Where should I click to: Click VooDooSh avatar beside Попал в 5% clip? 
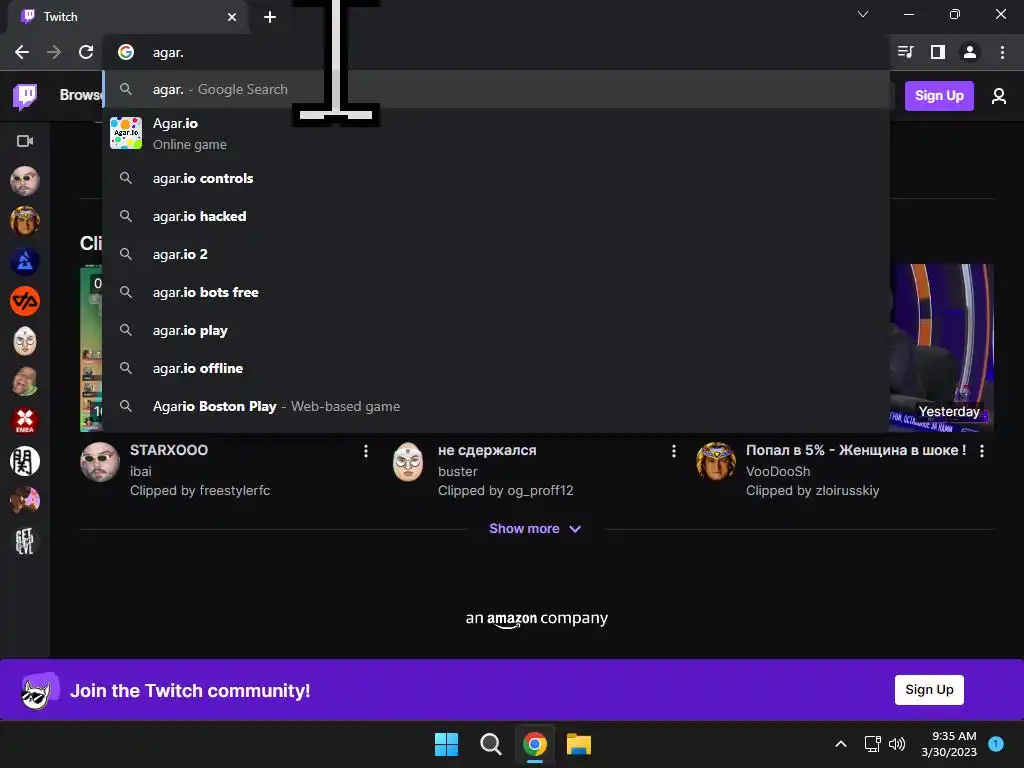point(716,462)
